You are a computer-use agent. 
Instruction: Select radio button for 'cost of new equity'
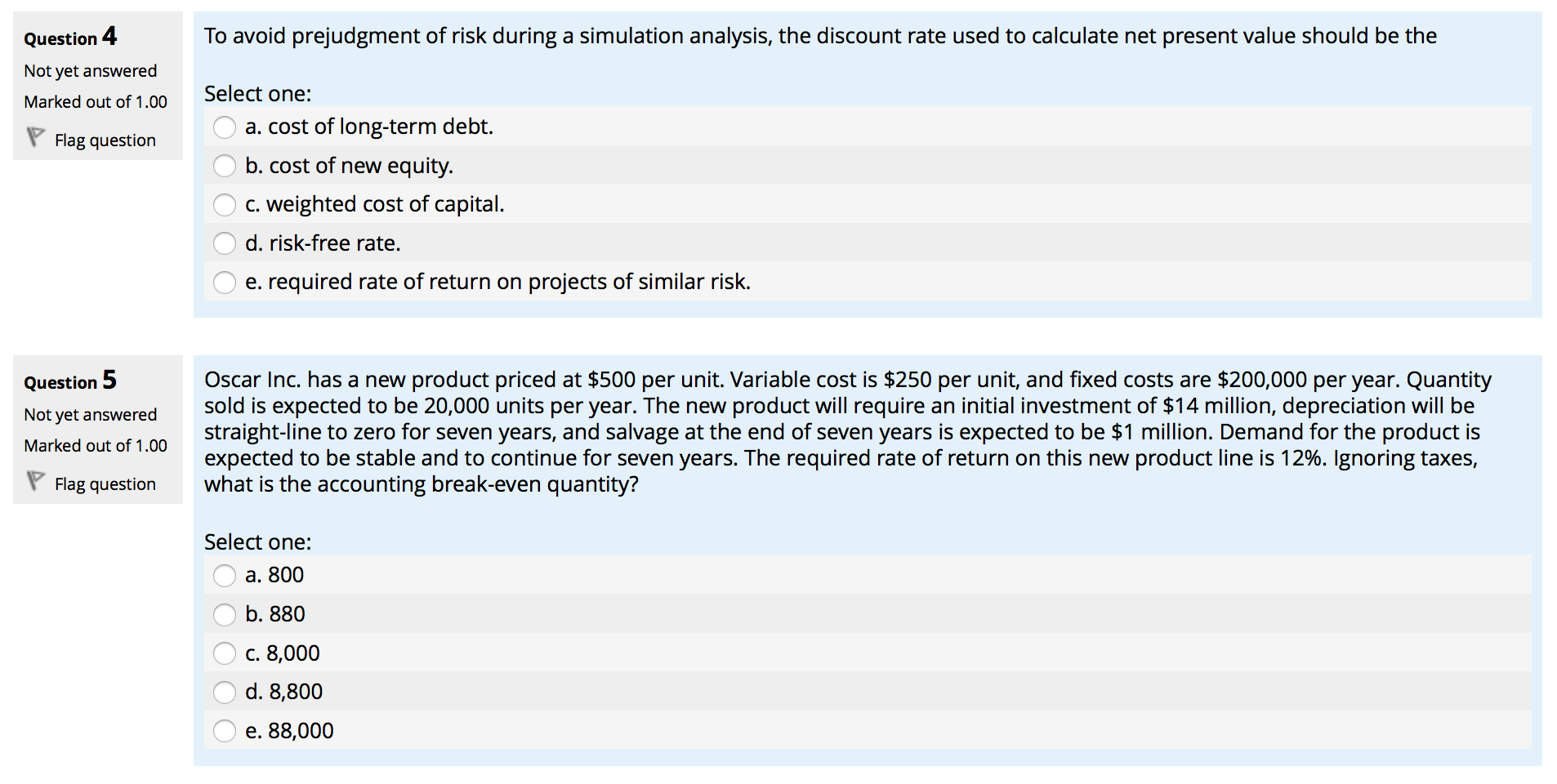(225, 166)
